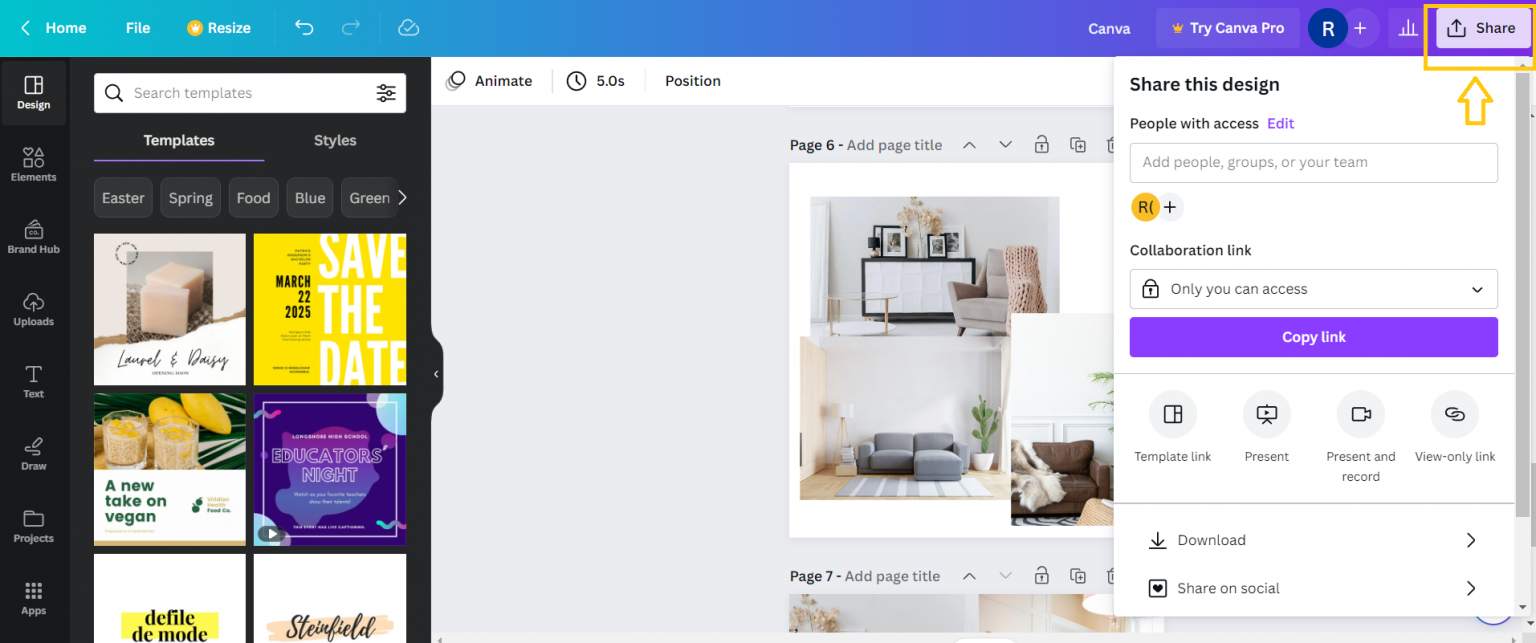
Task: Choose the Steinfield template
Action: (330, 598)
